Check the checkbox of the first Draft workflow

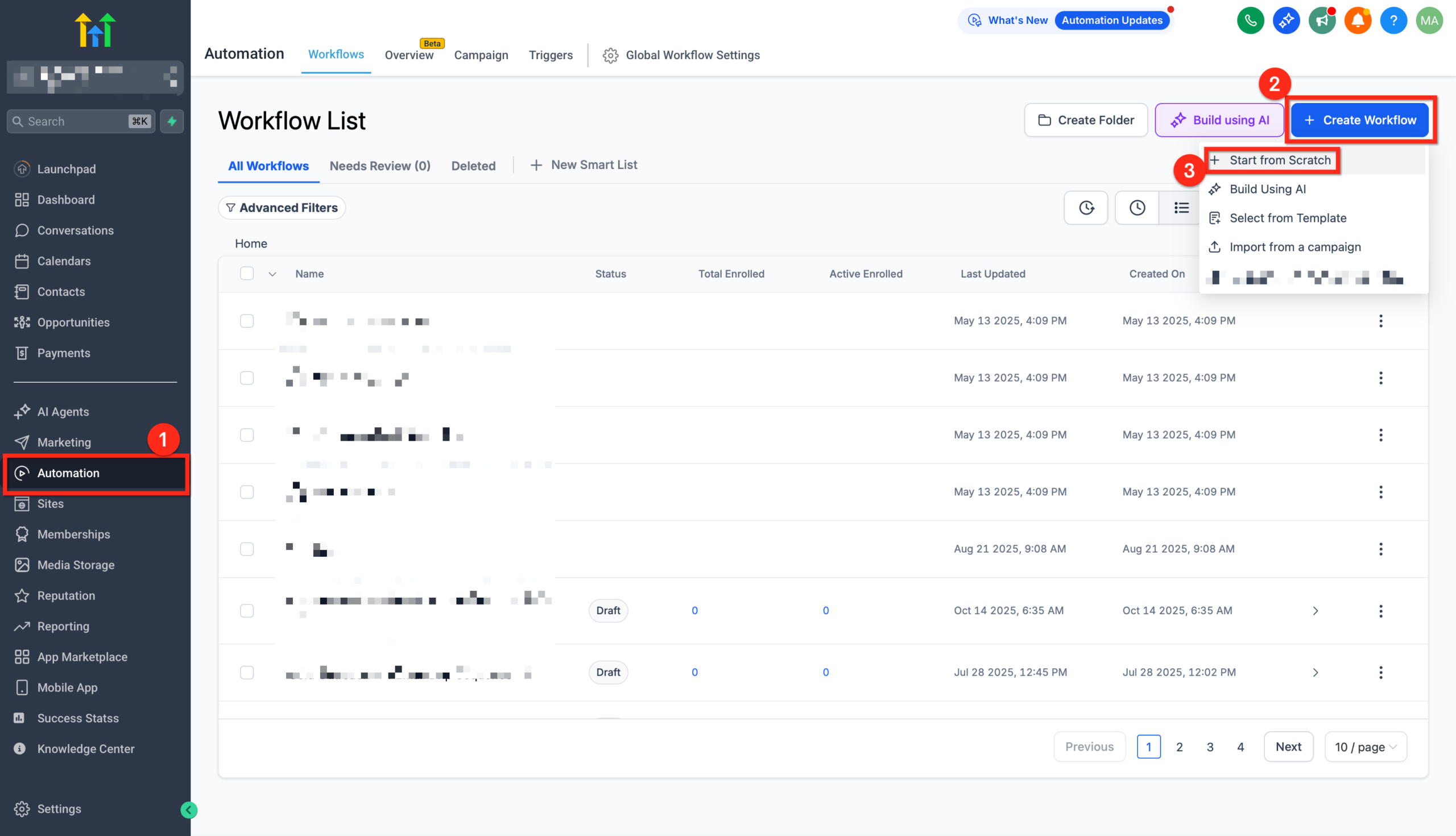tap(247, 611)
